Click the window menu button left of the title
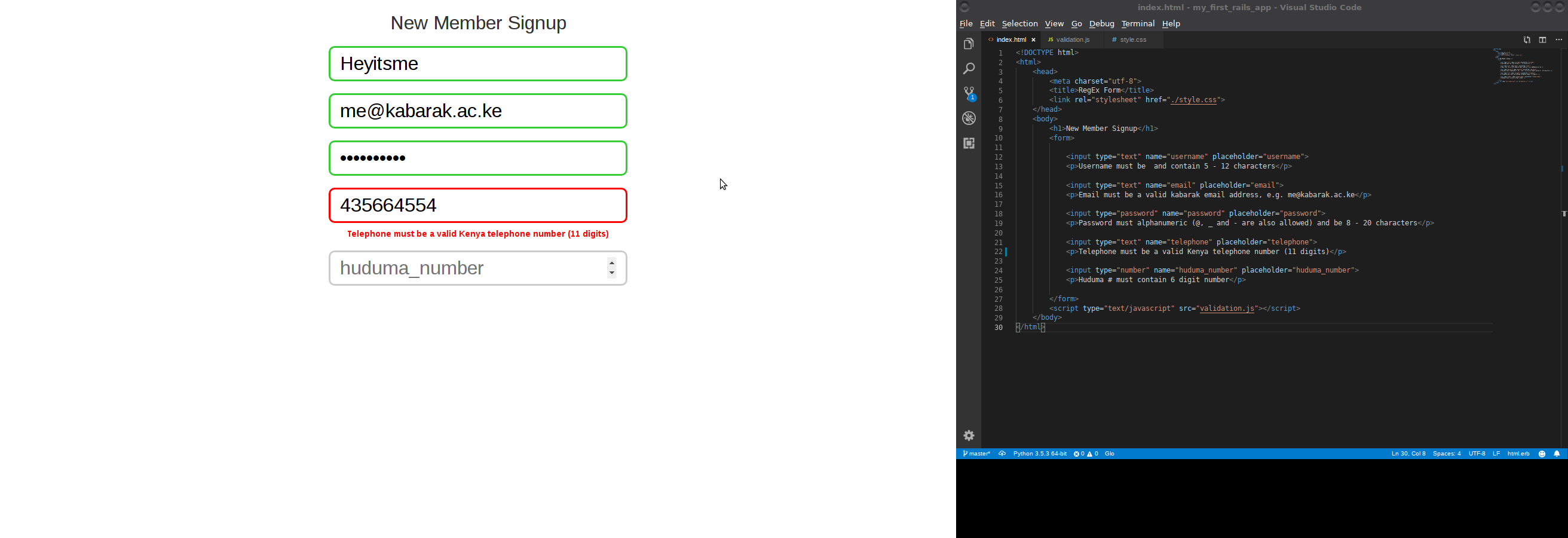Image resolution: width=1568 pixels, height=538 pixels. tap(964, 7)
